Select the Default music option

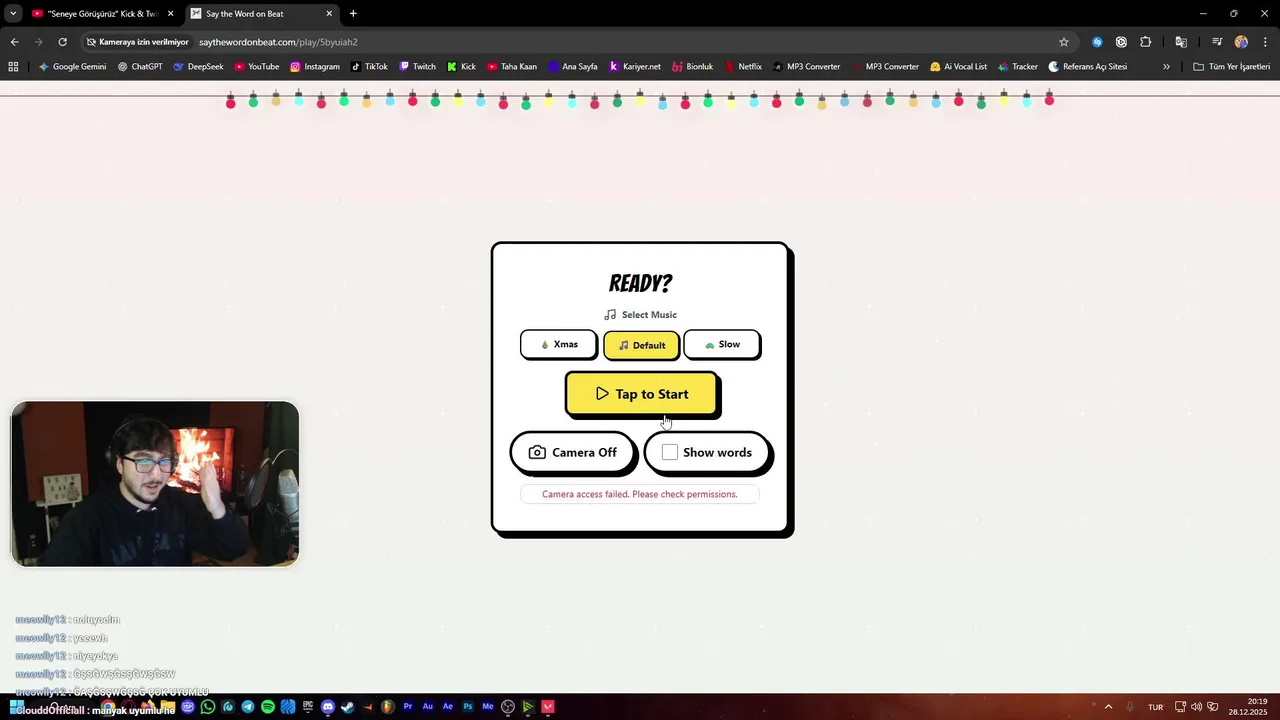click(641, 345)
